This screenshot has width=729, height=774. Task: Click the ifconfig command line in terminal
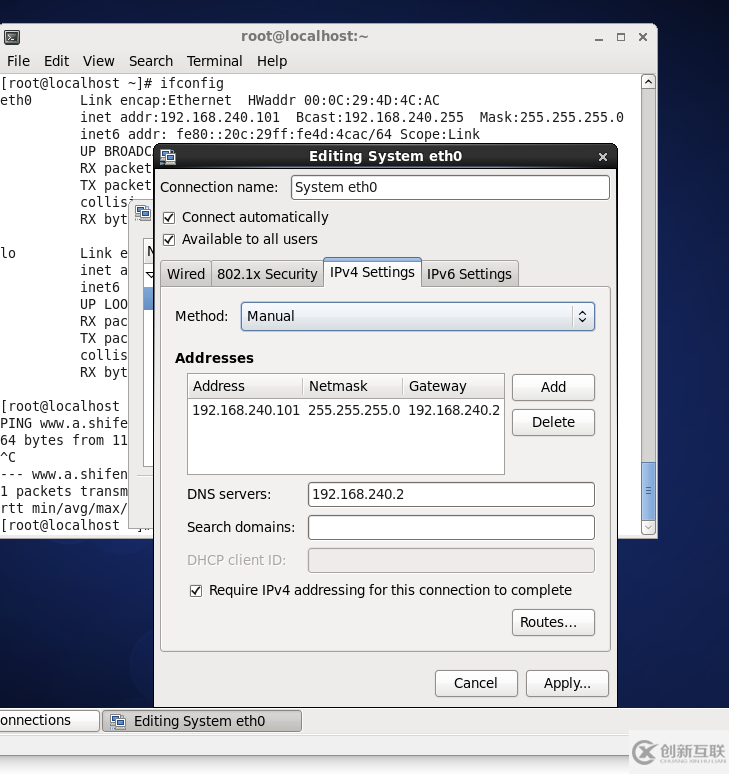point(112,83)
